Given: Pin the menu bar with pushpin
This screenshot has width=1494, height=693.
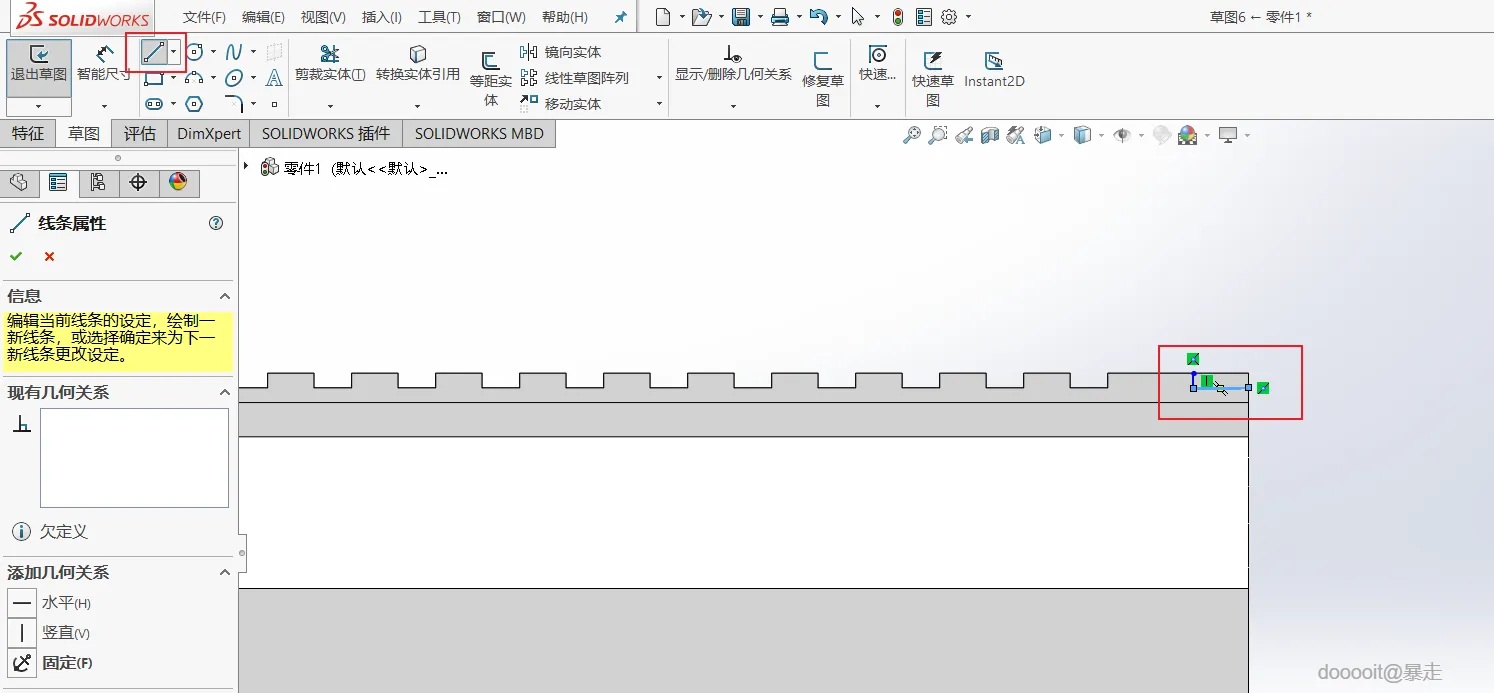Looking at the screenshot, I should 621,17.
